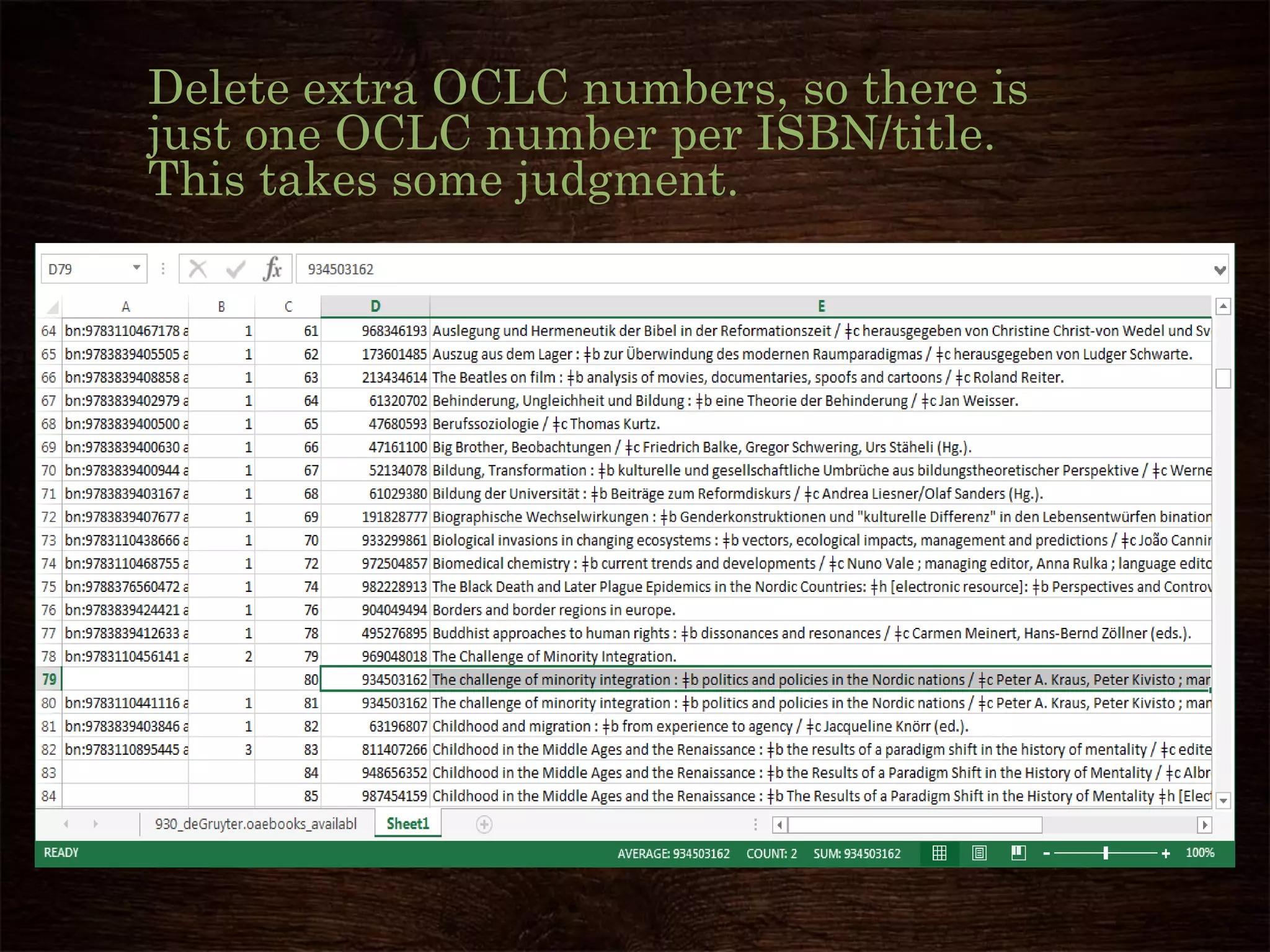This screenshot has width=1270, height=952.
Task: Select cell with 948656352
Action: click(375, 773)
